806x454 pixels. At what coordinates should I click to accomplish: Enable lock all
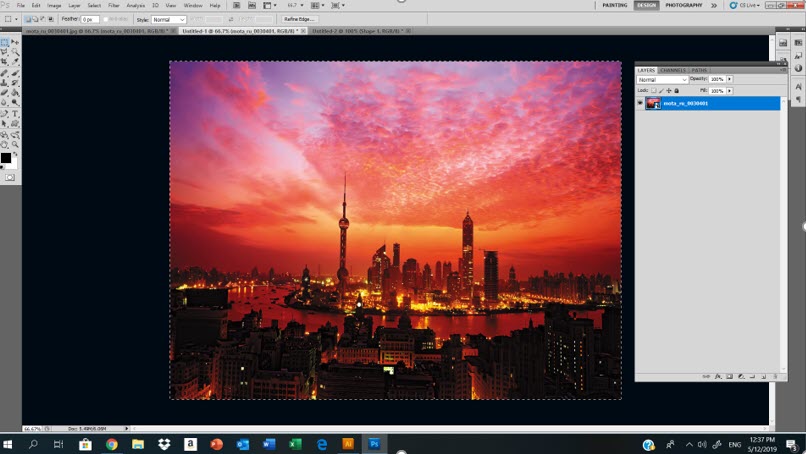(x=676, y=90)
